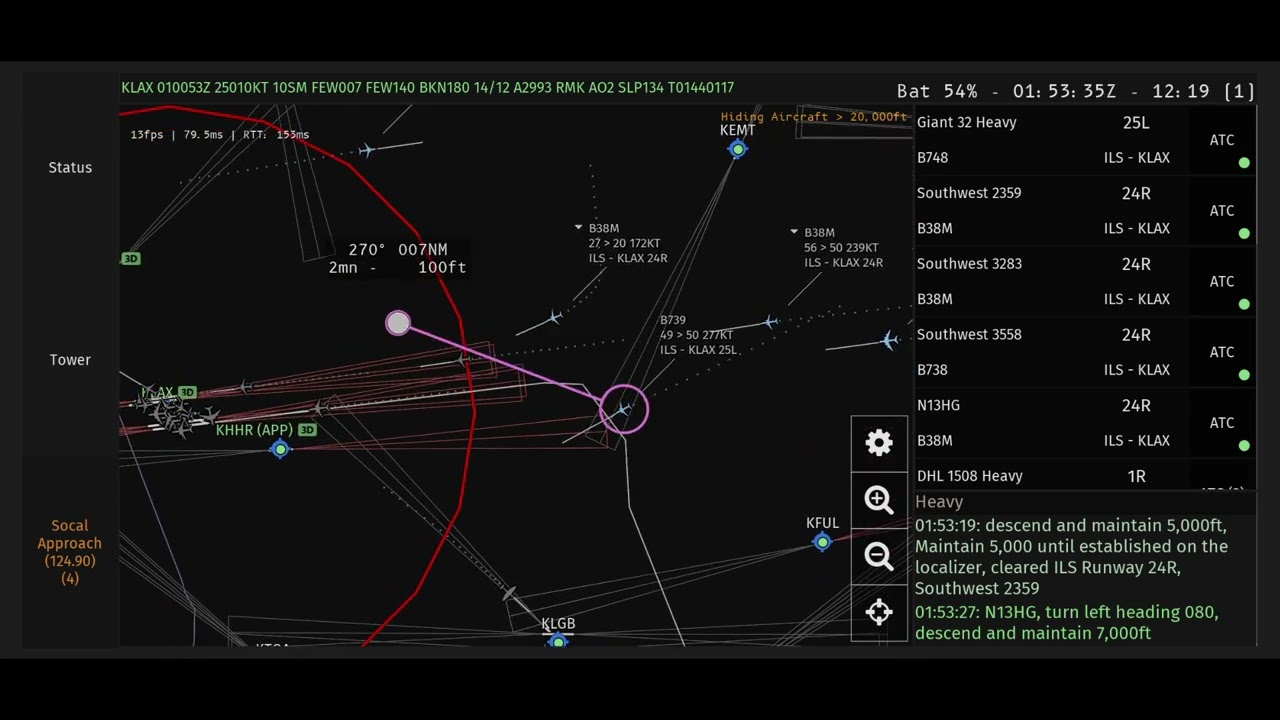Open the 3D view badge beside KLAX

point(187,392)
